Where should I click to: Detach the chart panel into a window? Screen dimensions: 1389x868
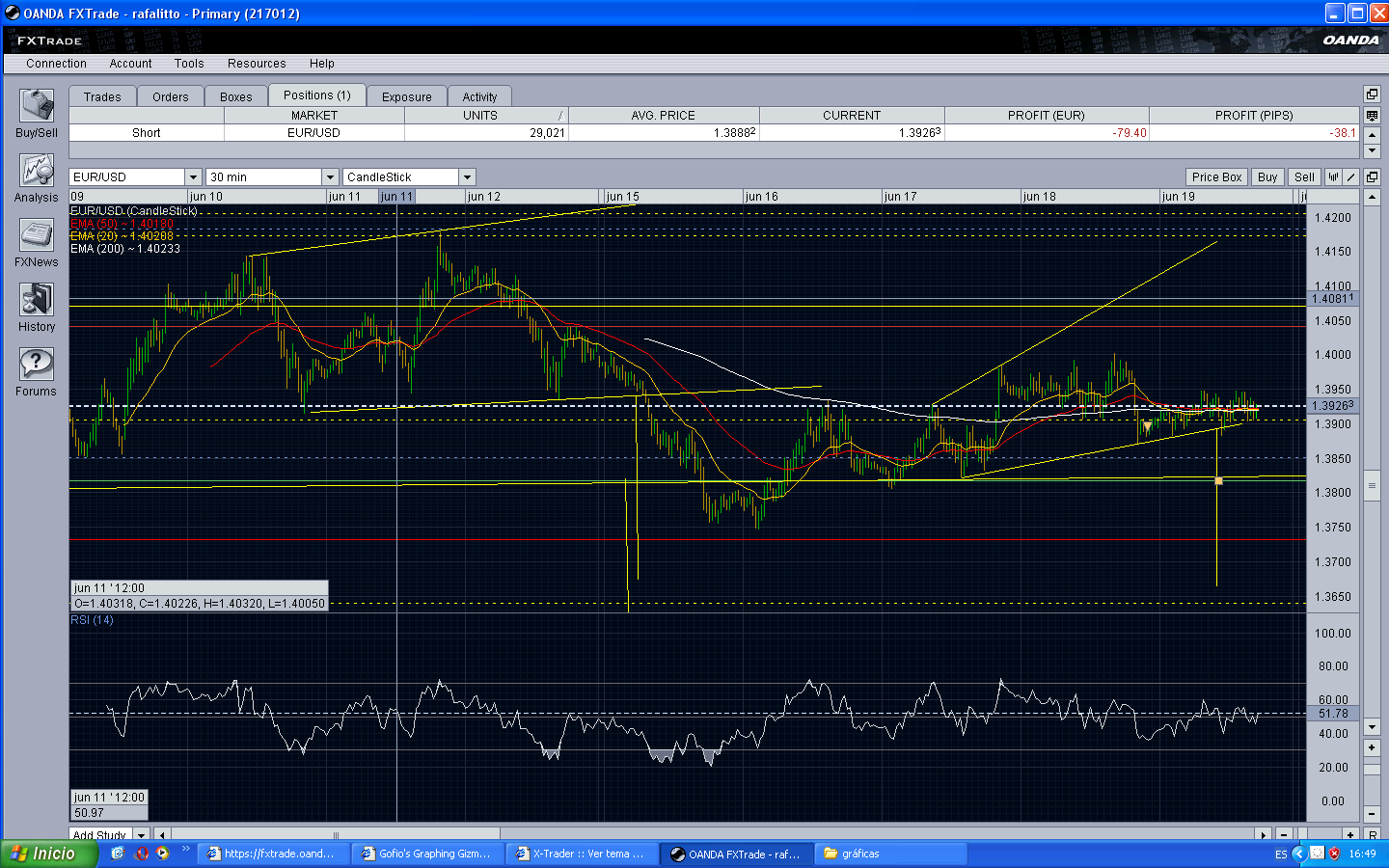[1372, 177]
